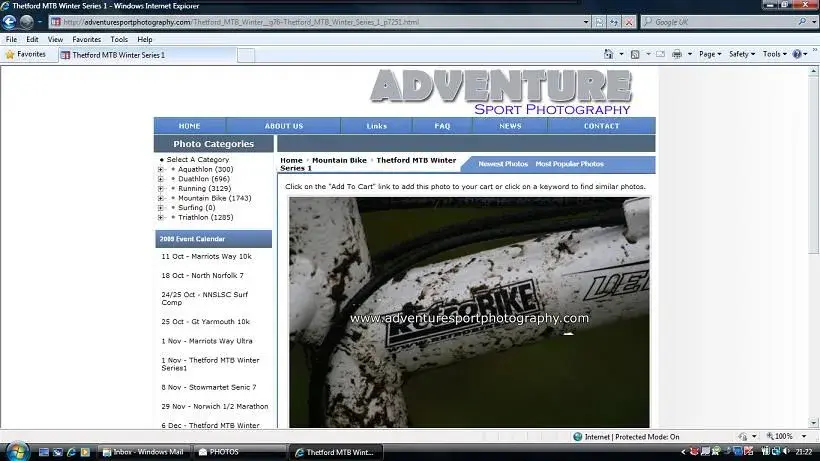Click the HOME navigation button
Viewport: 820px width, 461px height.
pos(189,126)
